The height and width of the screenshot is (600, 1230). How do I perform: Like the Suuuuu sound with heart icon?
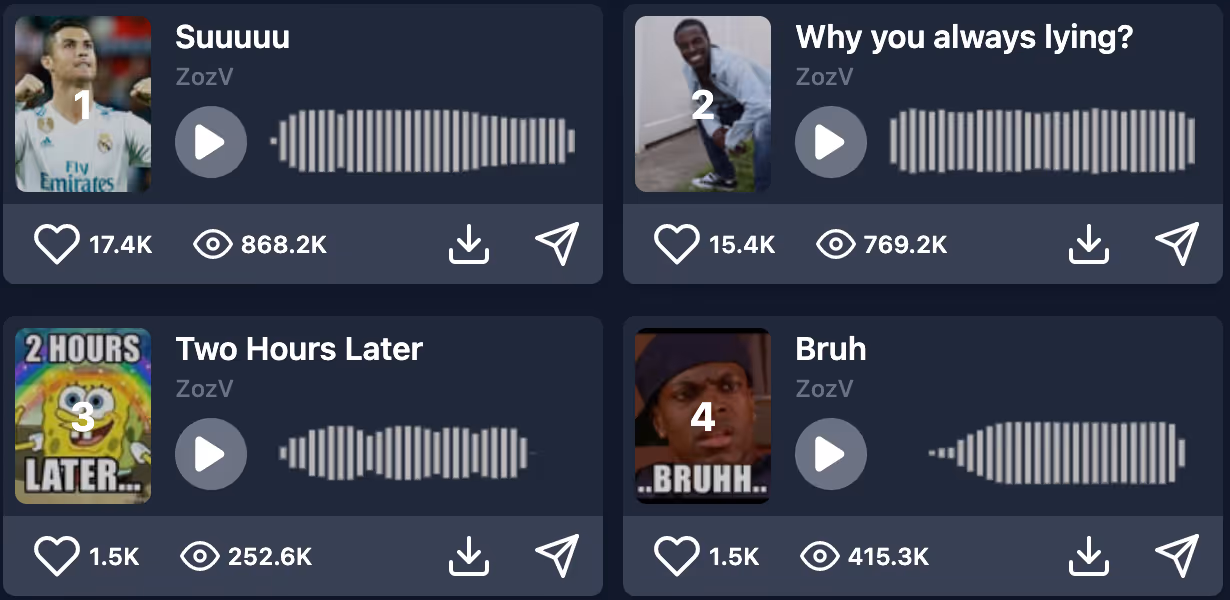pyautogui.click(x=56, y=244)
